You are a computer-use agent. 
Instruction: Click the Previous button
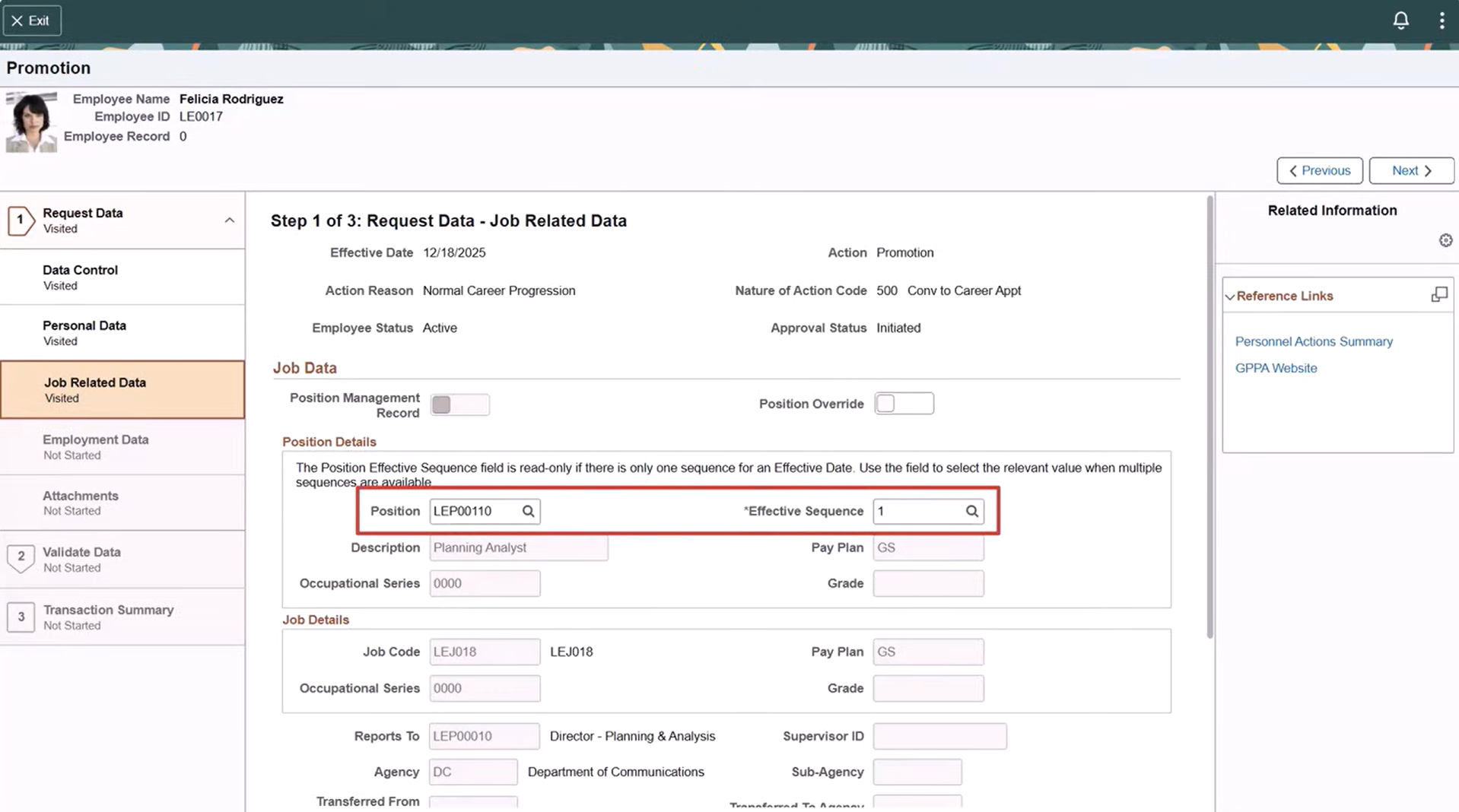1319,170
